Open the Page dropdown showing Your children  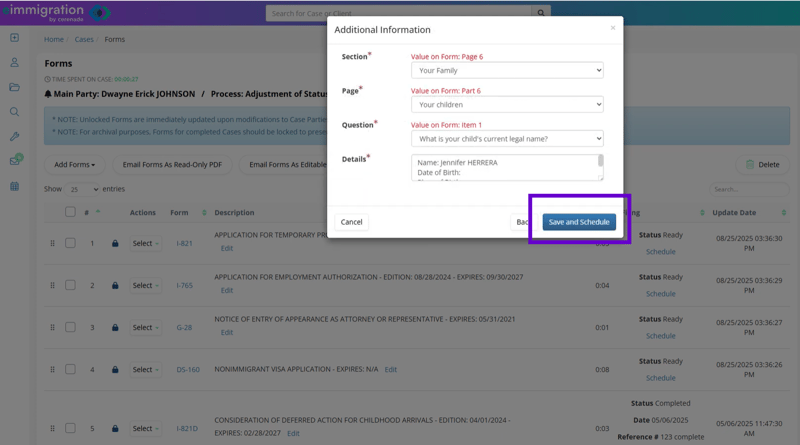507,105
